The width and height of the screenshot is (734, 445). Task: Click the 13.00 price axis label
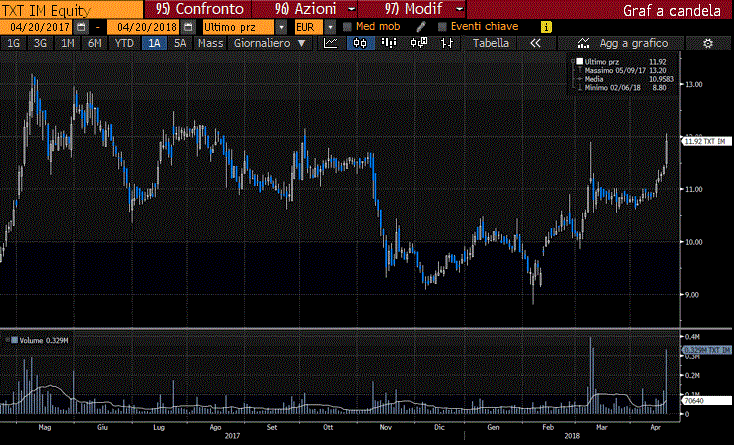694,84
